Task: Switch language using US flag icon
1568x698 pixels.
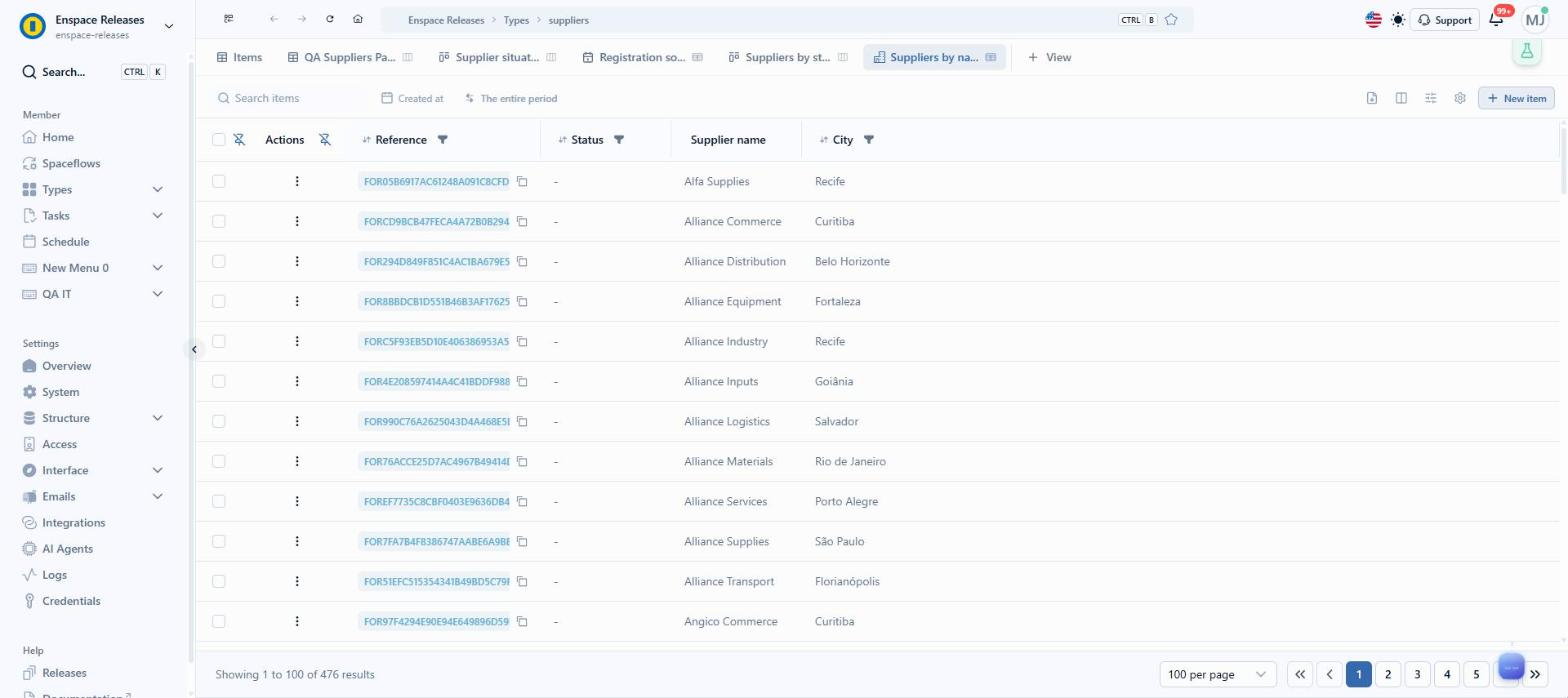Action: 1373,20
